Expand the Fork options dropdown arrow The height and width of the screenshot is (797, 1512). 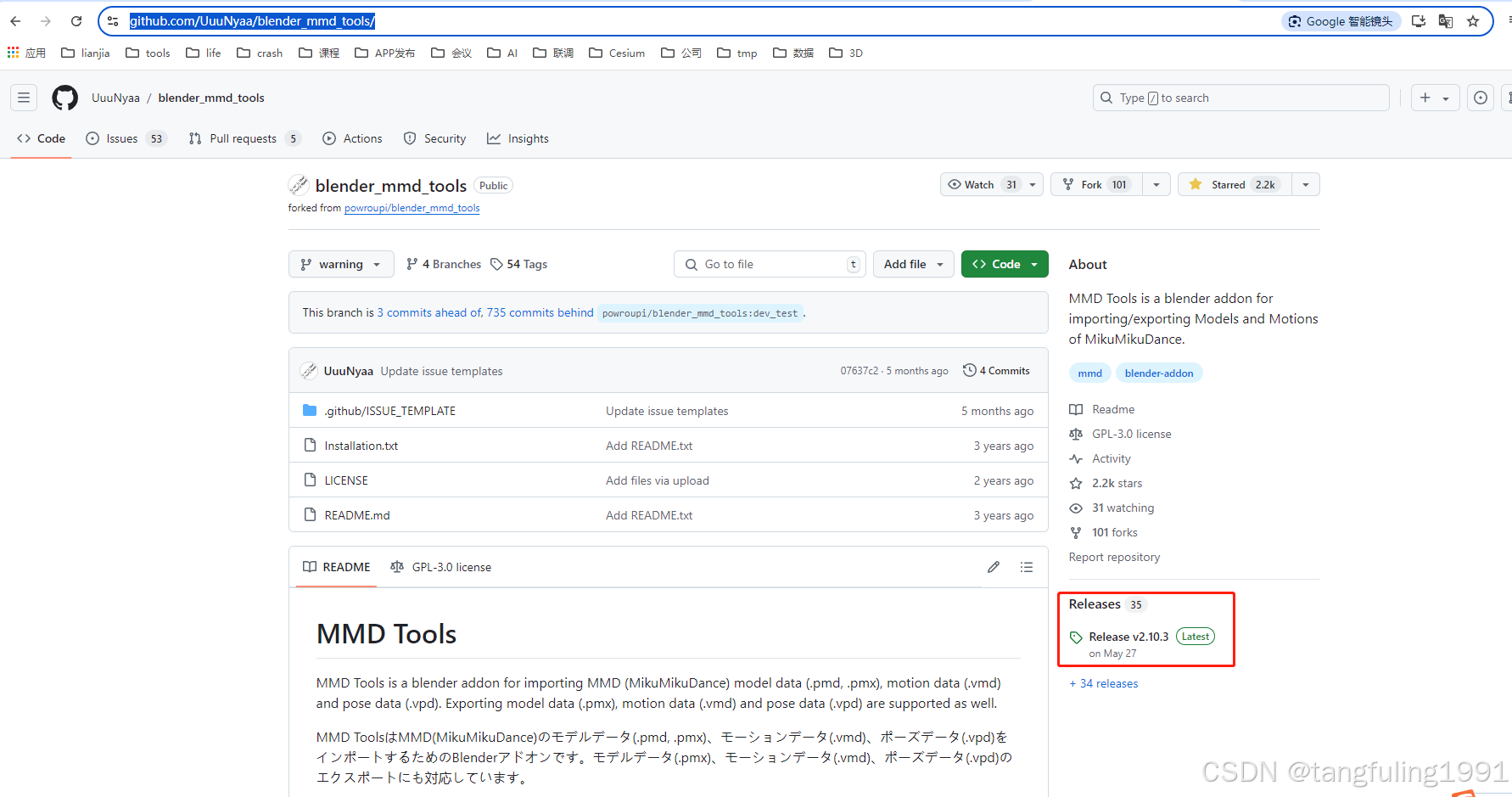(x=1156, y=184)
